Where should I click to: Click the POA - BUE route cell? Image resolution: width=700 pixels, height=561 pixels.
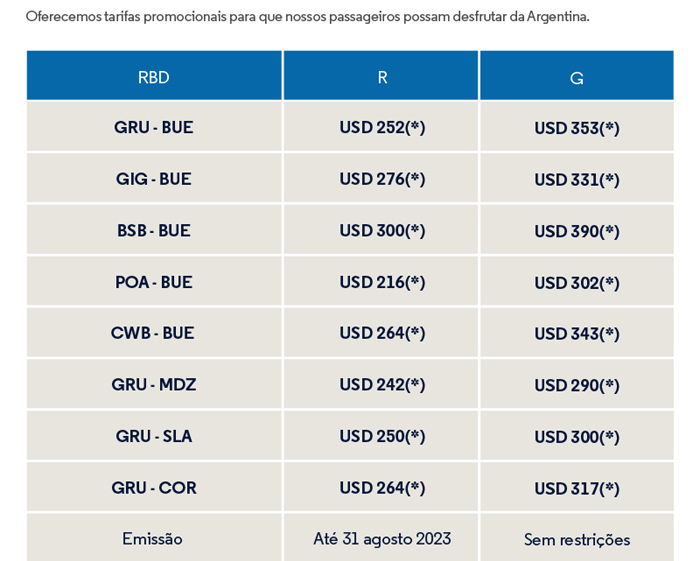click(154, 281)
